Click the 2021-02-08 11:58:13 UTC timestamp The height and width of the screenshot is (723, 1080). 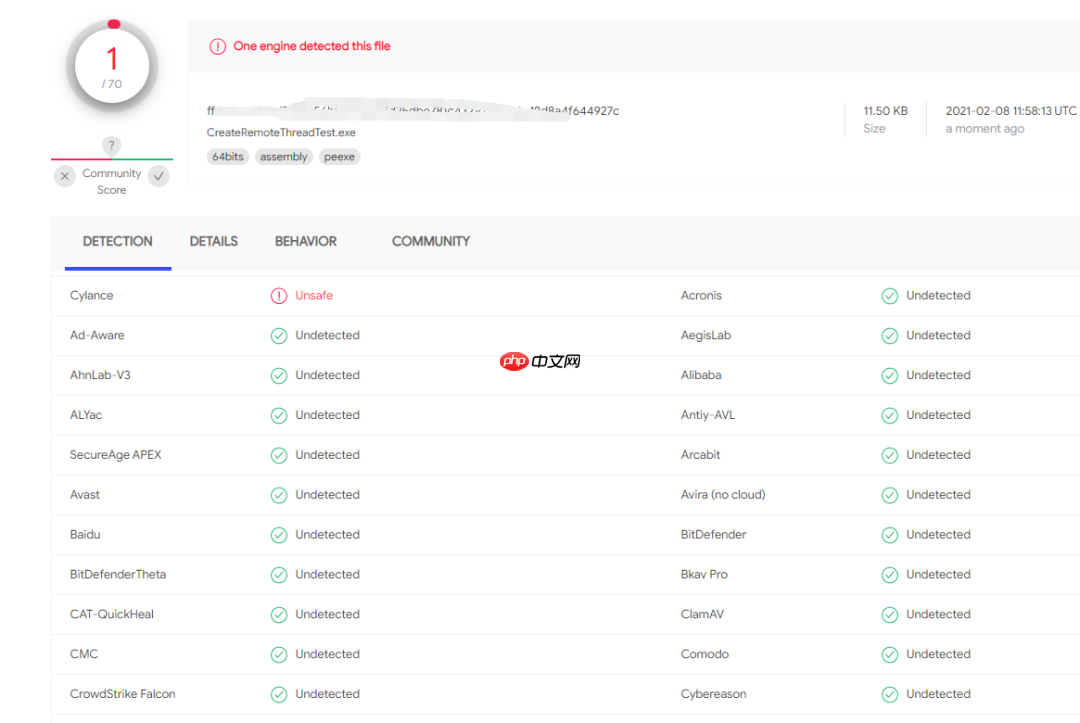coord(1010,111)
